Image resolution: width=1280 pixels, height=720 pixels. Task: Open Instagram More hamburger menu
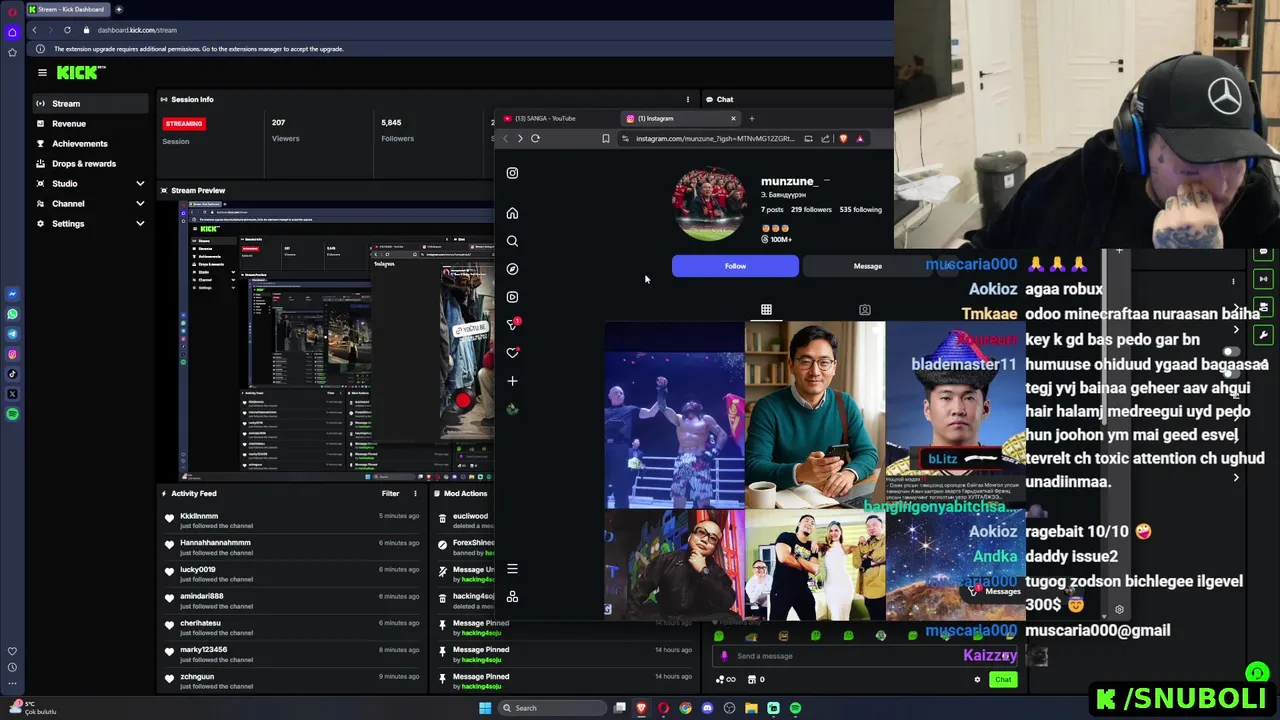[x=512, y=569]
